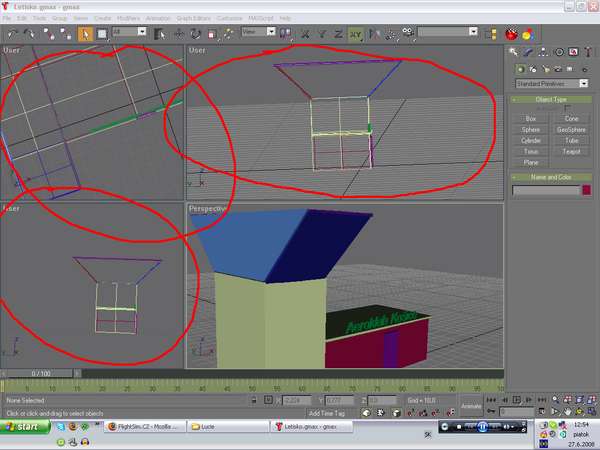The height and width of the screenshot is (450, 600).
Task: Restrict transform to Y axis
Action: 322,34
